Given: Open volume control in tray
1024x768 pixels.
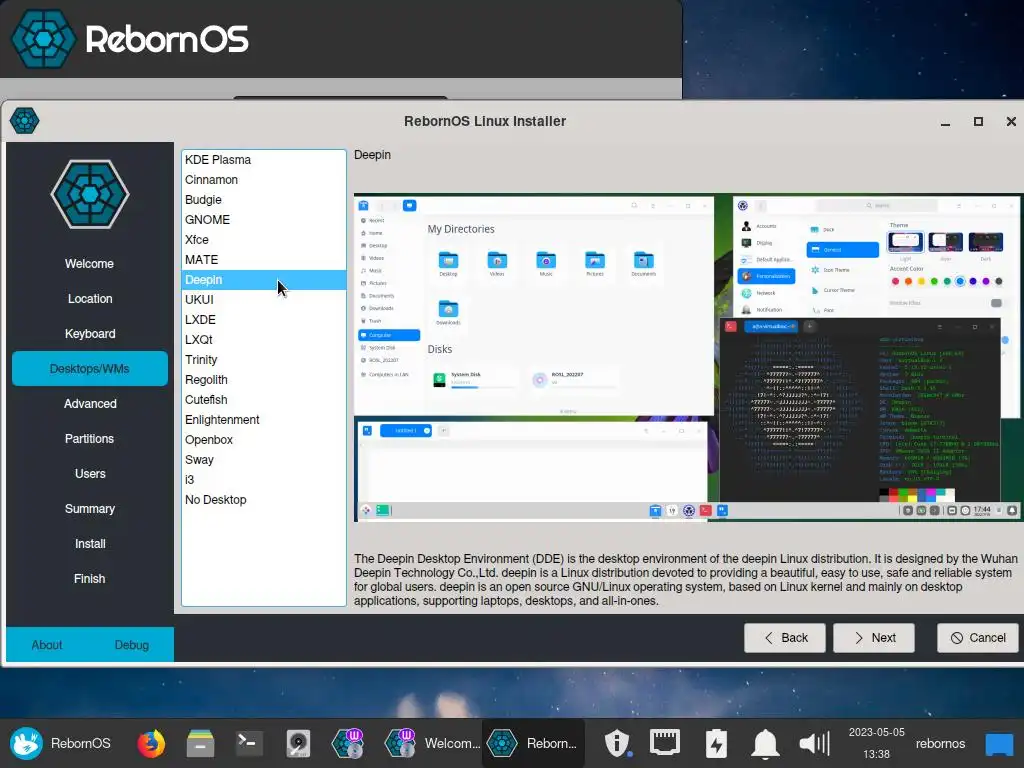Looking at the screenshot, I should (x=814, y=743).
